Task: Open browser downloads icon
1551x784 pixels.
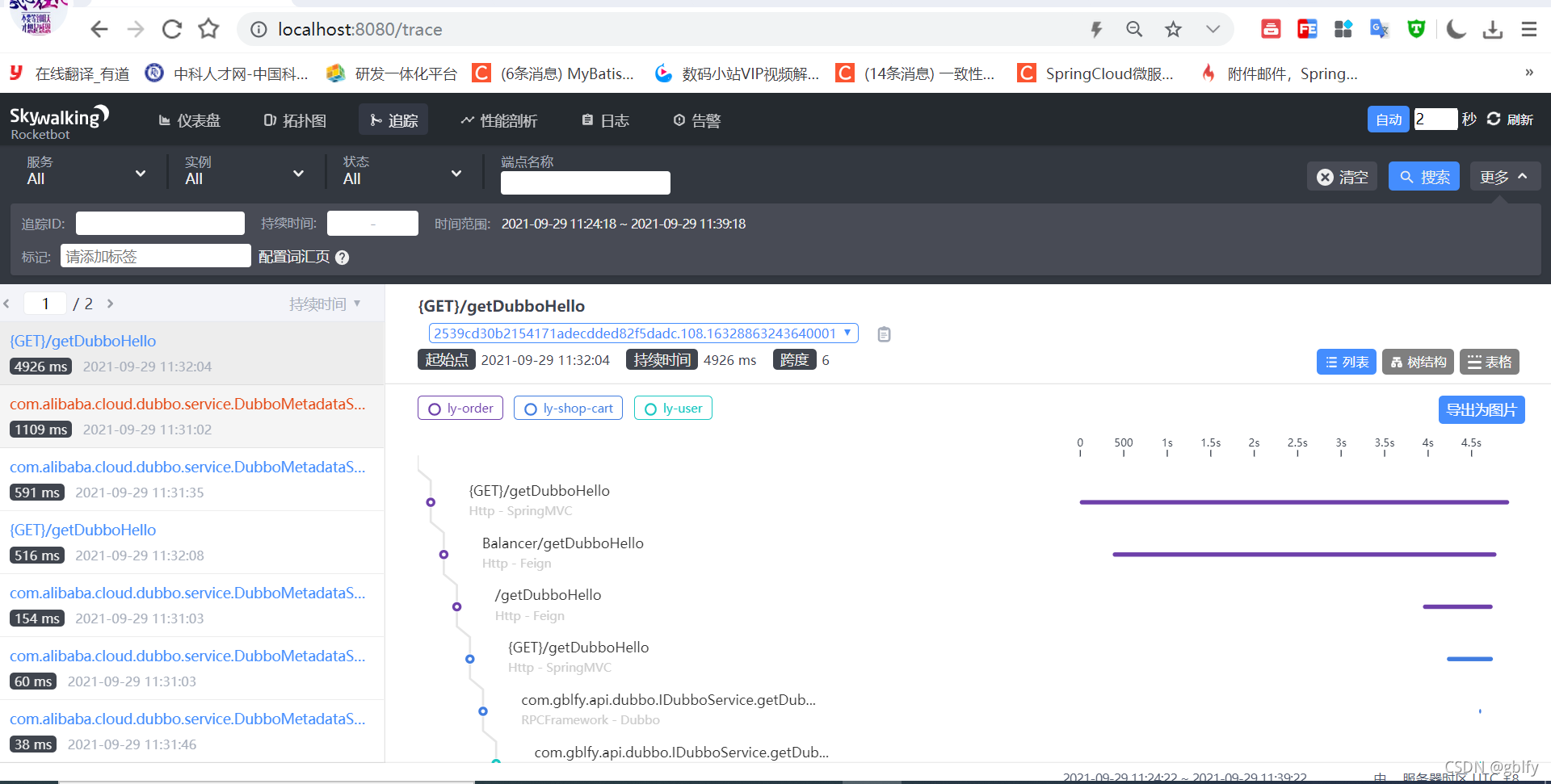Action: (1493, 30)
